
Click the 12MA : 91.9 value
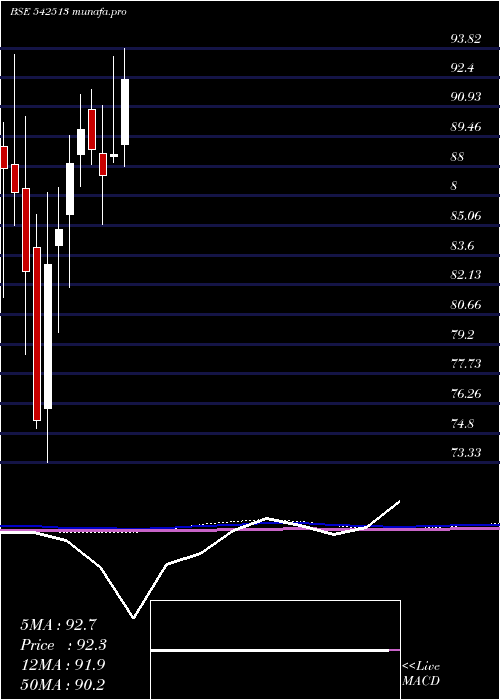coord(62,665)
